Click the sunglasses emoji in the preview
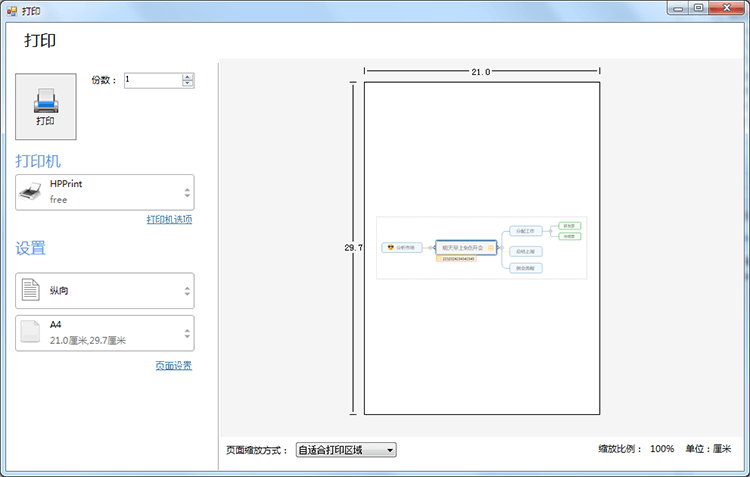Image resolution: width=750 pixels, height=477 pixels. click(390, 247)
